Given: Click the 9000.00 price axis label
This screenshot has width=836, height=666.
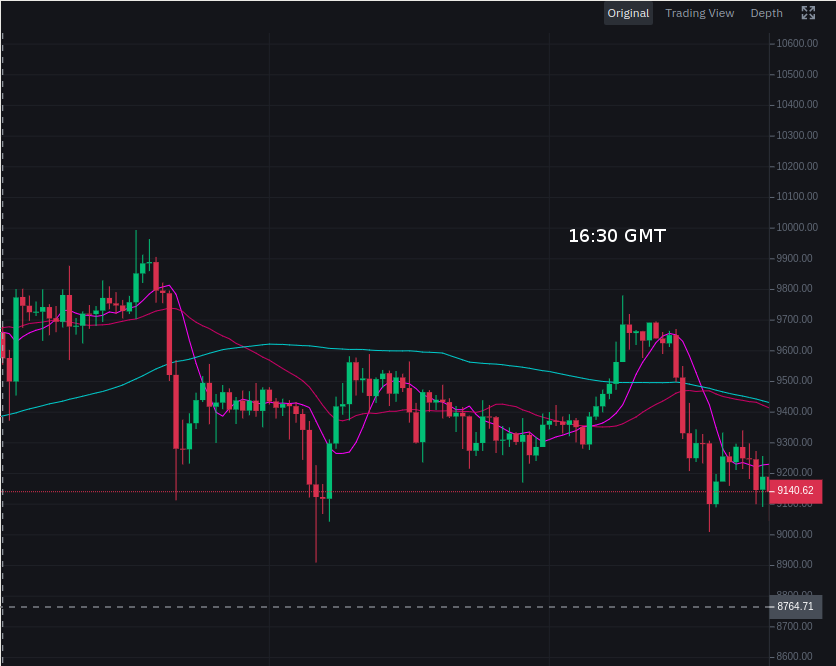Looking at the screenshot, I should 794,534.
